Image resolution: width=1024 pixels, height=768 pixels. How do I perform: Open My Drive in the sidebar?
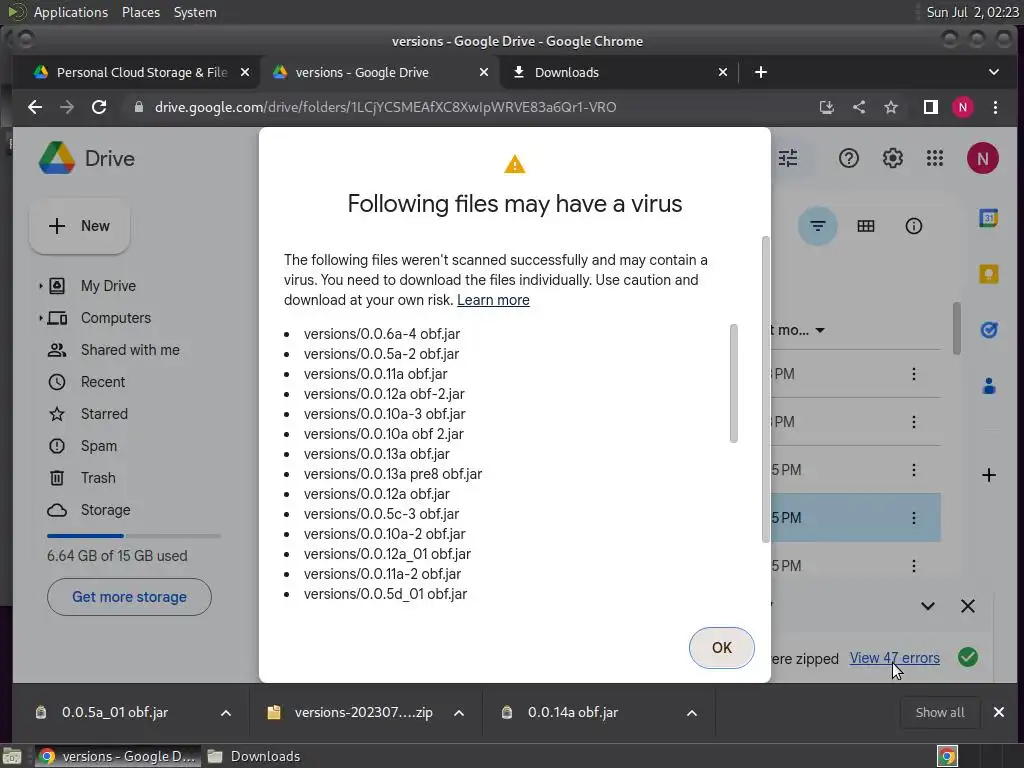click(x=108, y=285)
